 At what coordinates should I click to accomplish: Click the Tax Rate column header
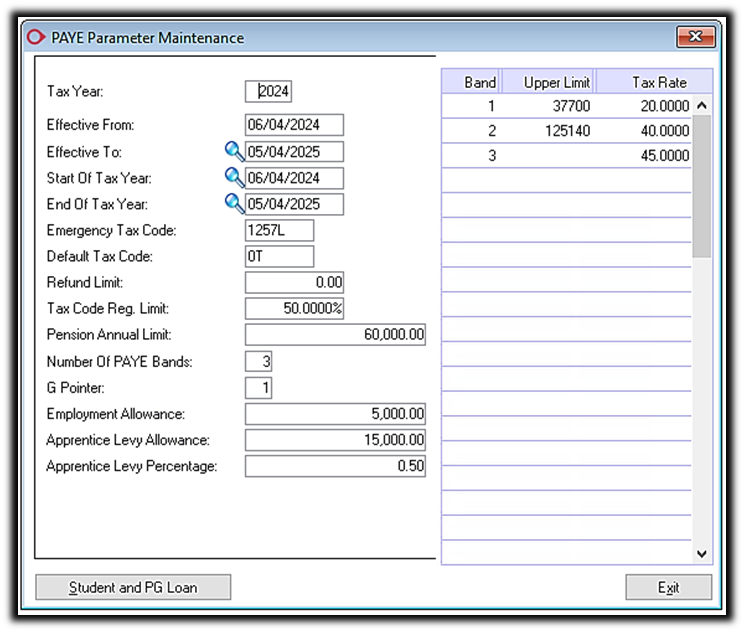pyautogui.click(x=658, y=82)
